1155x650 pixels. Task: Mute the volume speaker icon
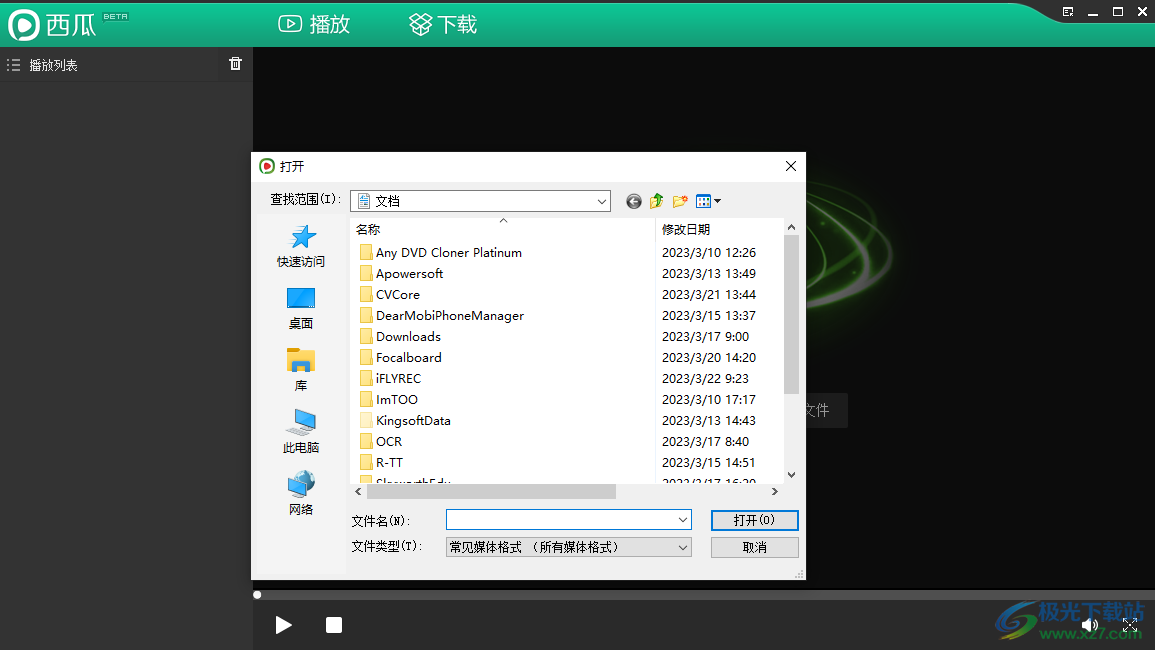pyautogui.click(x=1090, y=624)
